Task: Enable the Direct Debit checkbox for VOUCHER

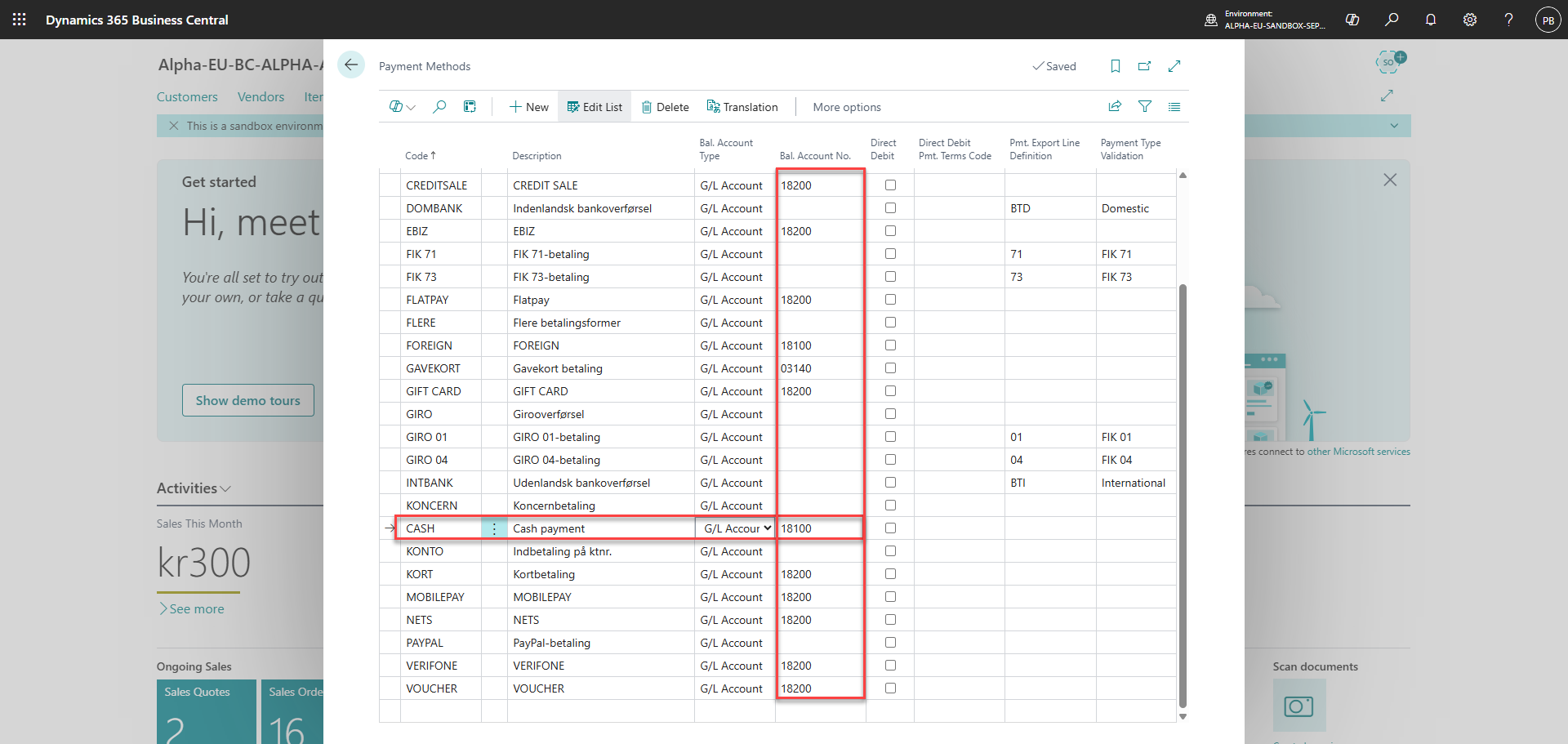Action: pos(890,688)
